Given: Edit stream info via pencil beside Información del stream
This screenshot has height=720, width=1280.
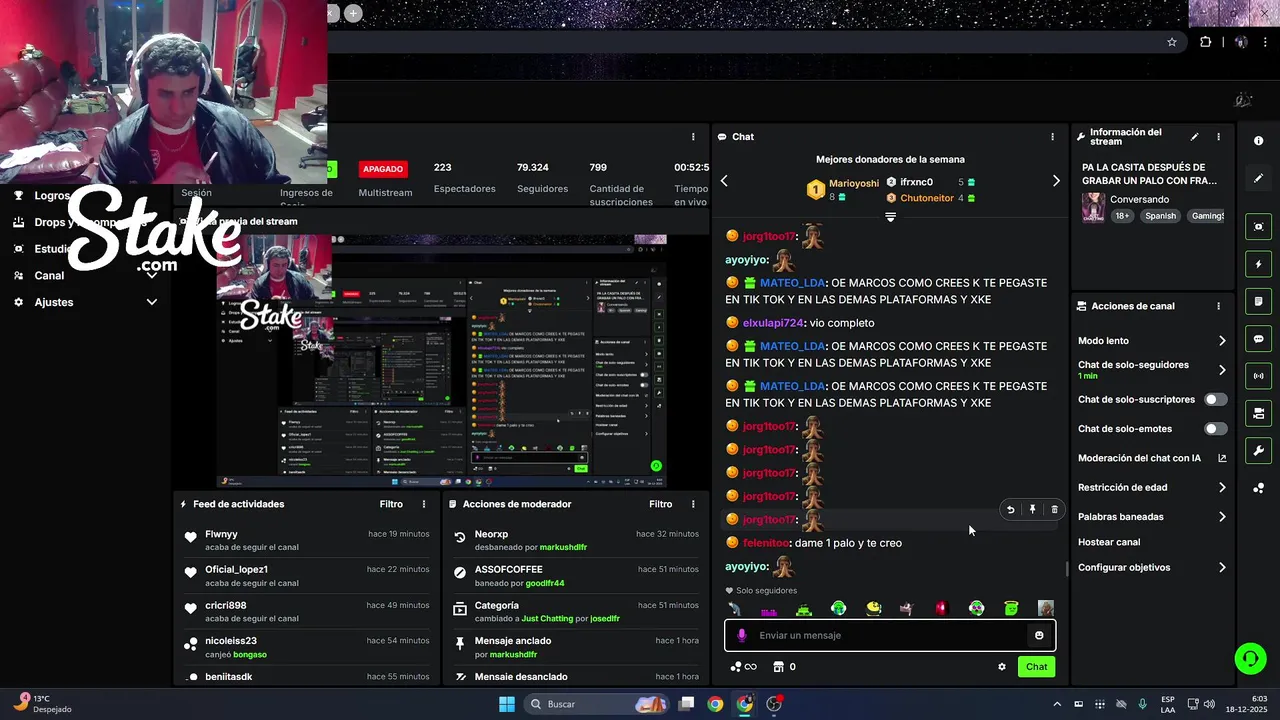Looking at the screenshot, I should pyautogui.click(x=1194, y=137).
